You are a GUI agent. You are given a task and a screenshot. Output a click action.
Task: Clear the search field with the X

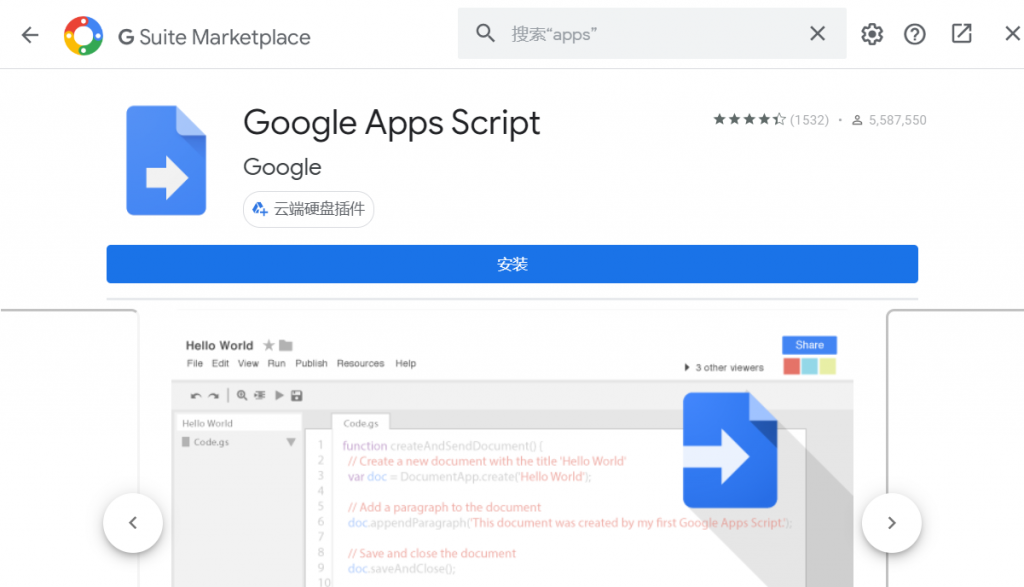(x=817, y=33)
